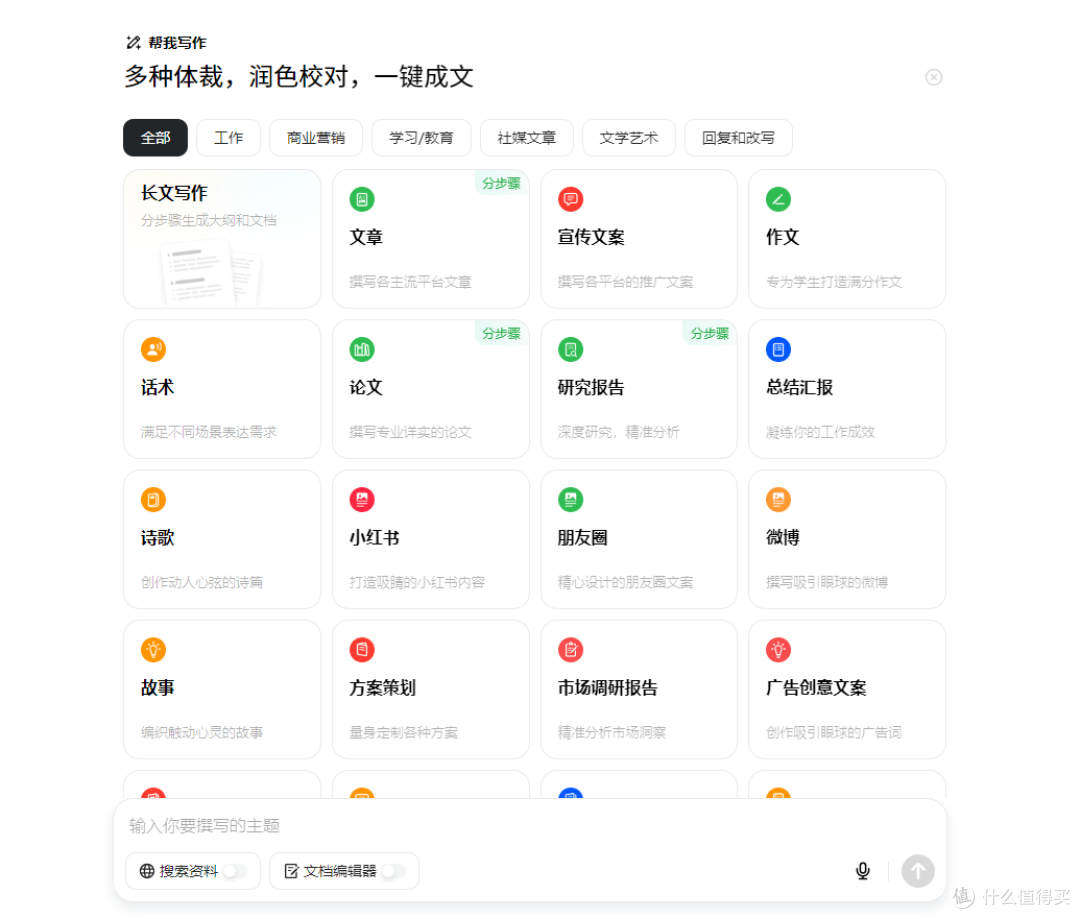This screenshot has height=919, width=1080.
Task: Toggle the 文档编辑器 switch
Action: tap(393, 871)
